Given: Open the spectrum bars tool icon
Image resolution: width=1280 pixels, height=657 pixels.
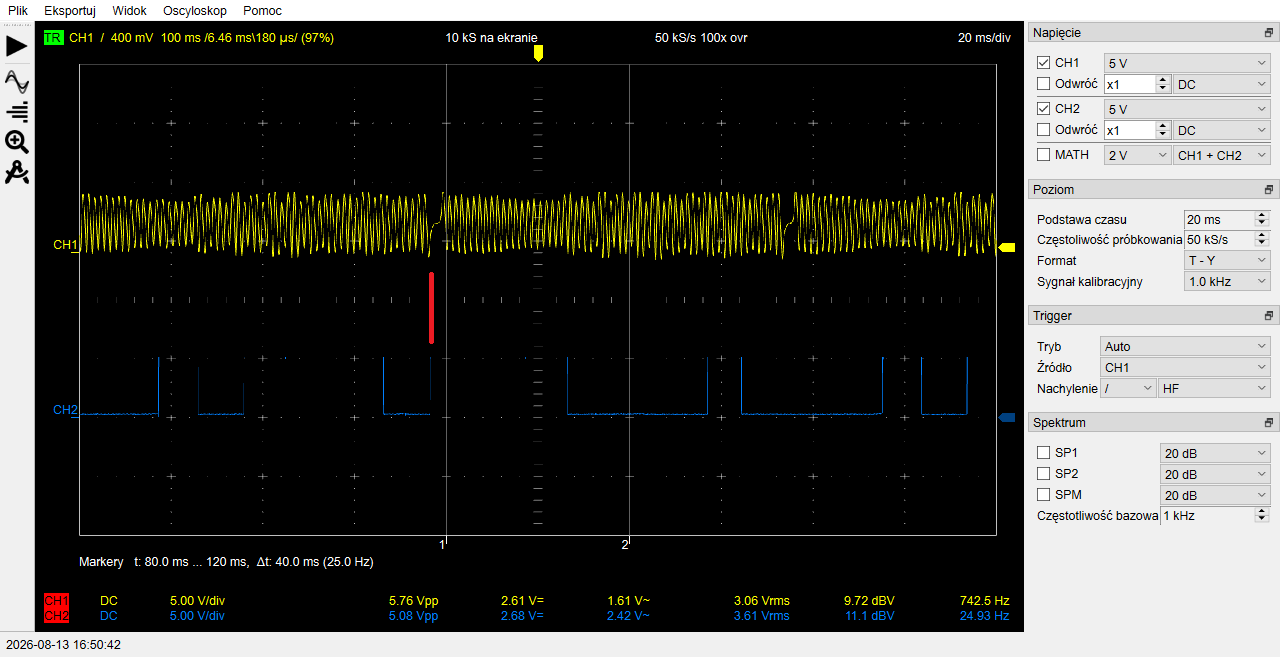Looking at the screenshot, I should [x=17, y=111].
